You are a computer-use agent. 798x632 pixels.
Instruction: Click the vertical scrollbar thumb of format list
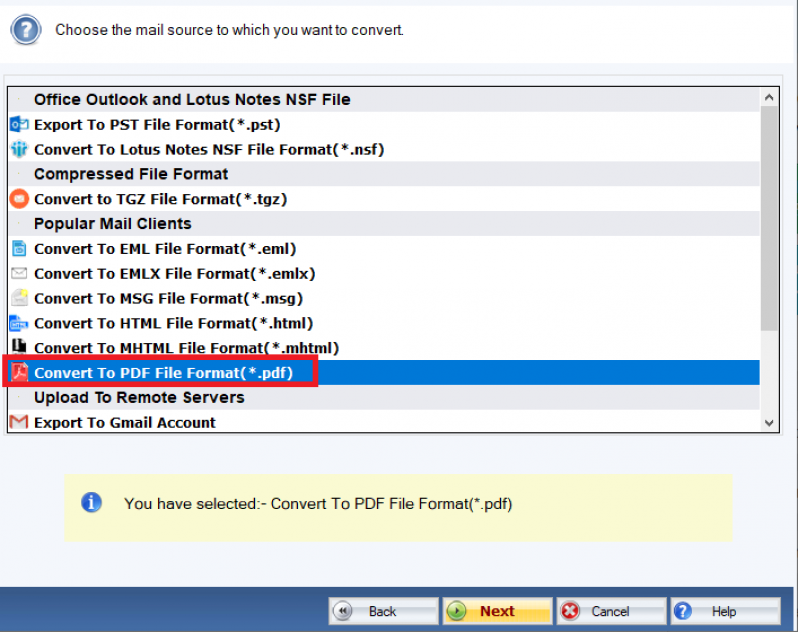769,218
